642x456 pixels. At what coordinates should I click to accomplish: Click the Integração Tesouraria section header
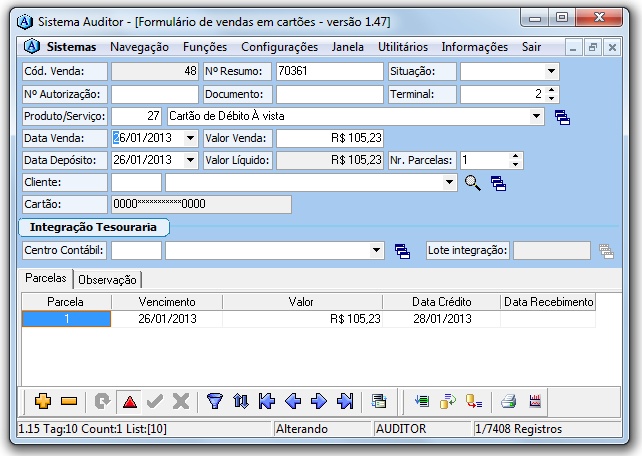(93, 227)
